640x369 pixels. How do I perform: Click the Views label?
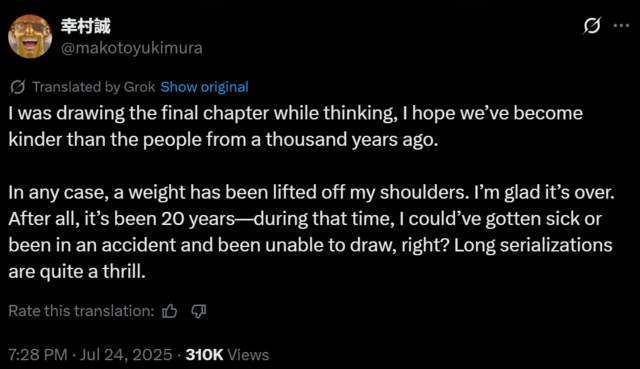coord(248,355)
